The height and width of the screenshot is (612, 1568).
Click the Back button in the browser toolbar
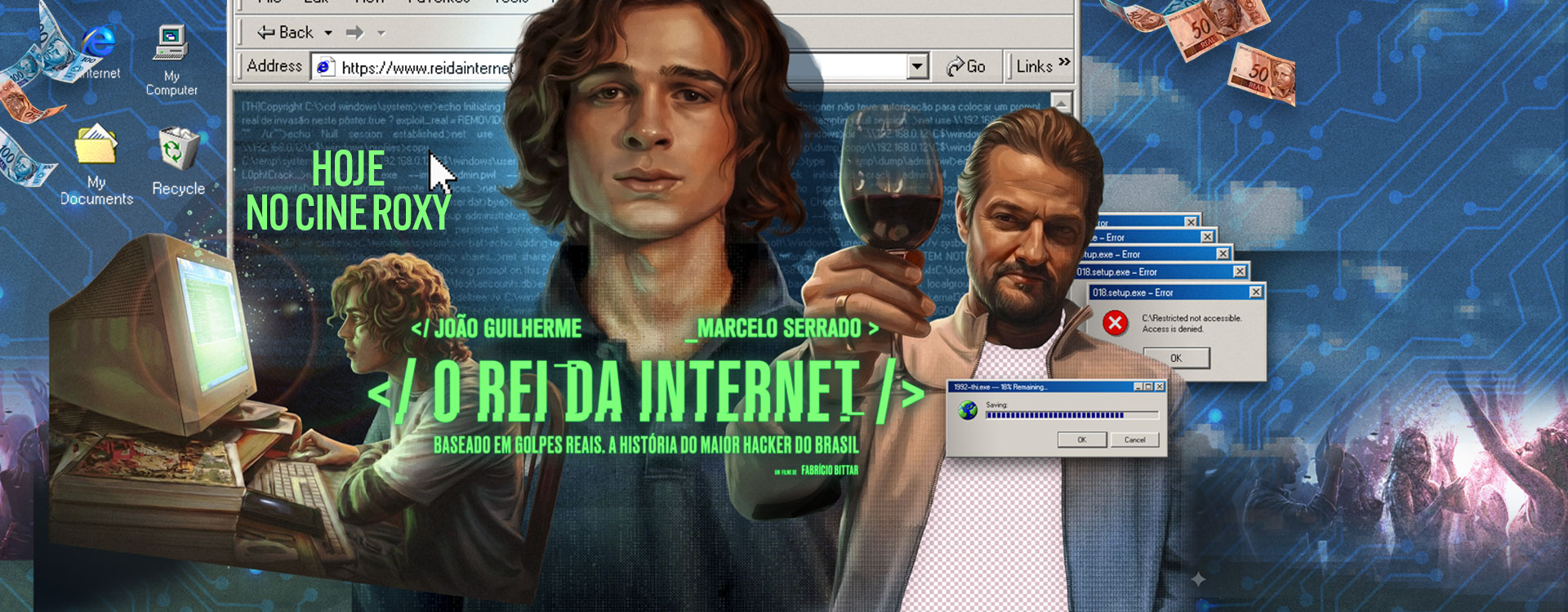(285, 33)
